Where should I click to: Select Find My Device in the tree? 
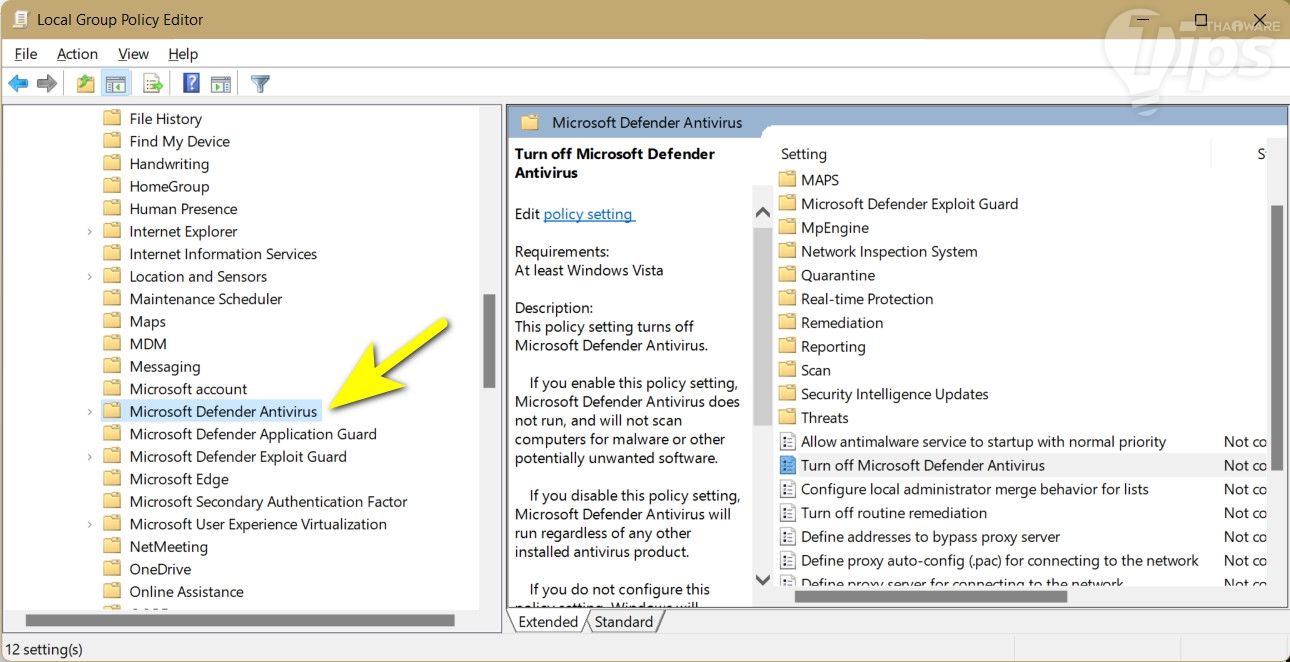coord(180,141)
